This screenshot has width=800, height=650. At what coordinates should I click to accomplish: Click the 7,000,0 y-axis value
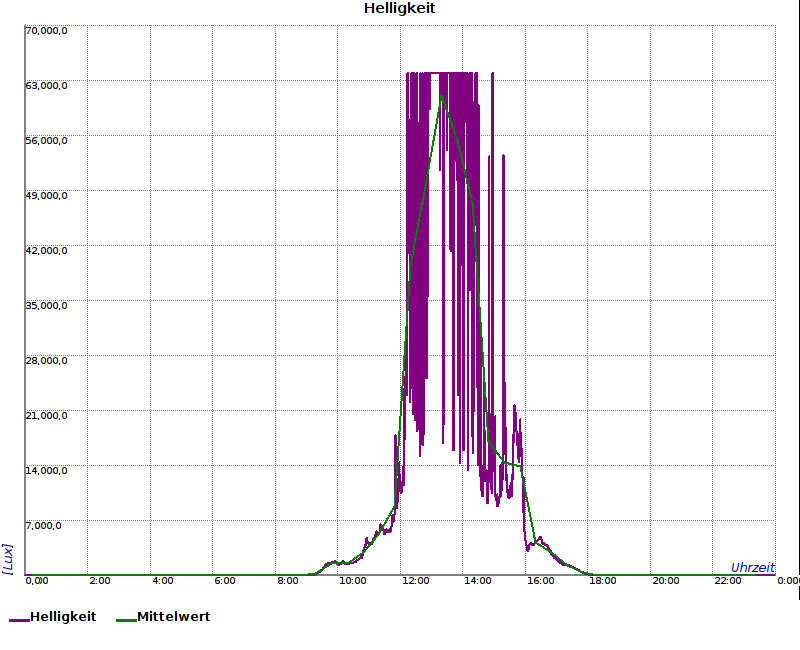pyautogui.click(x=44, y=526)
